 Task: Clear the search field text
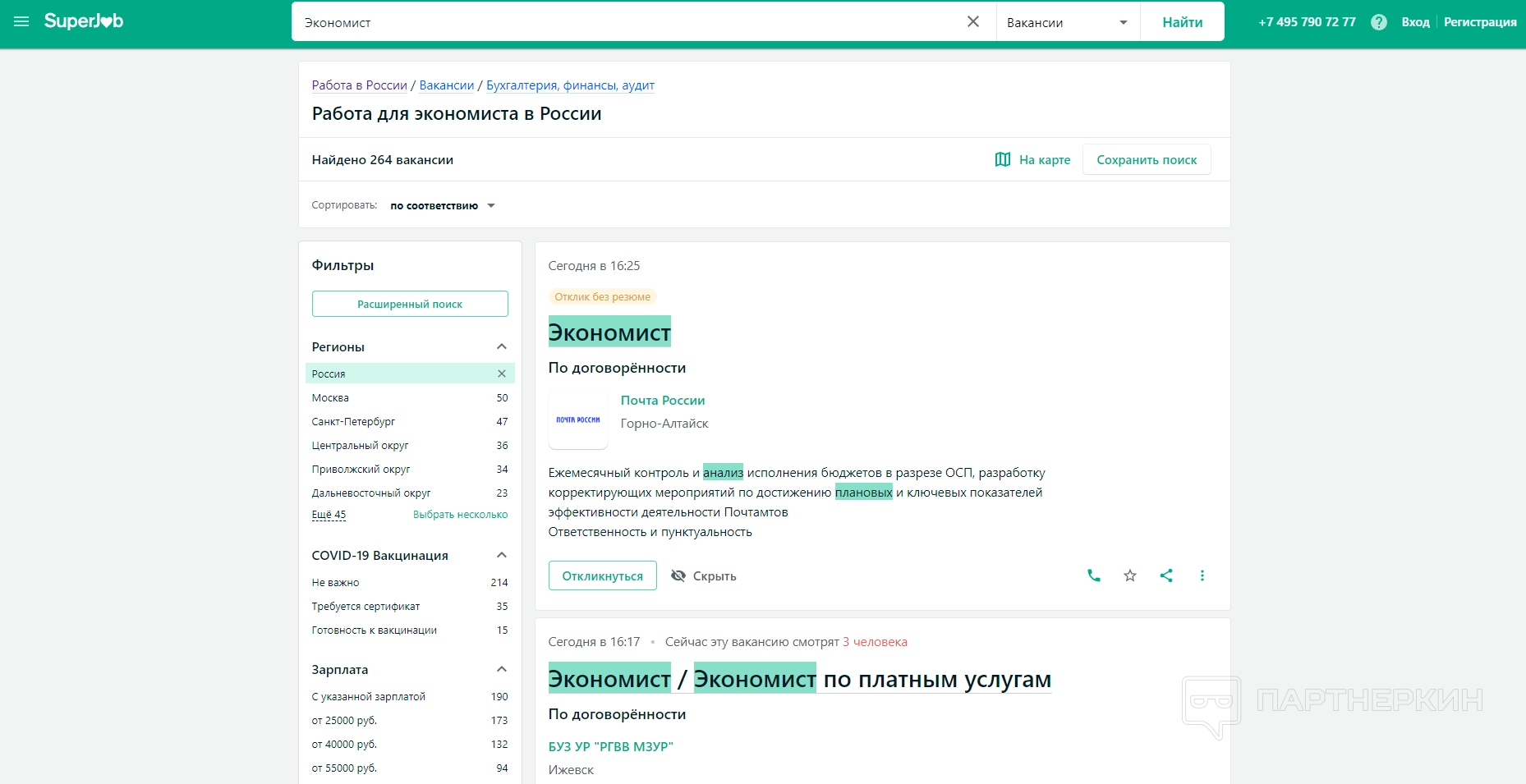point(972,22)
